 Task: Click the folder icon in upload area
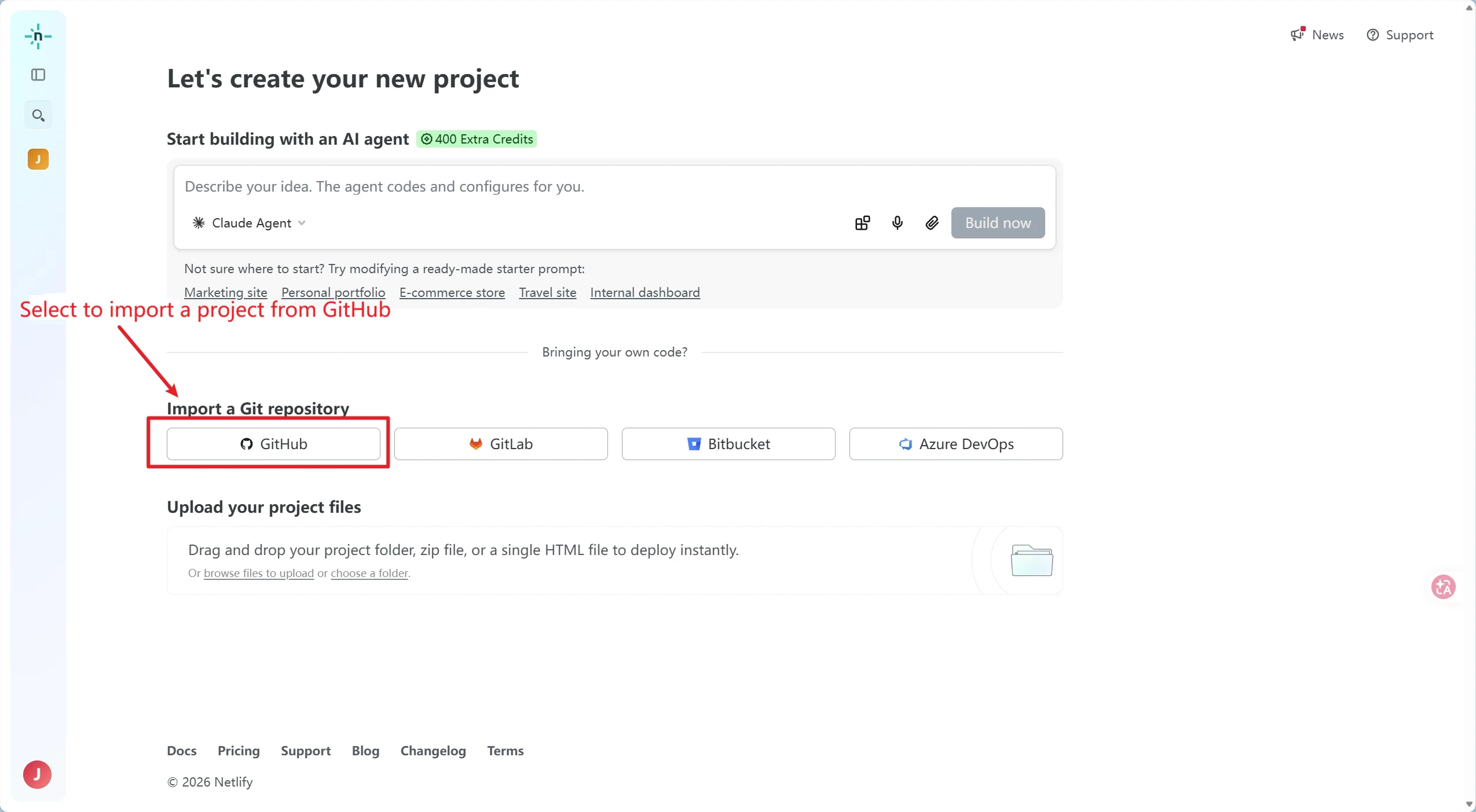(1032, 560)
